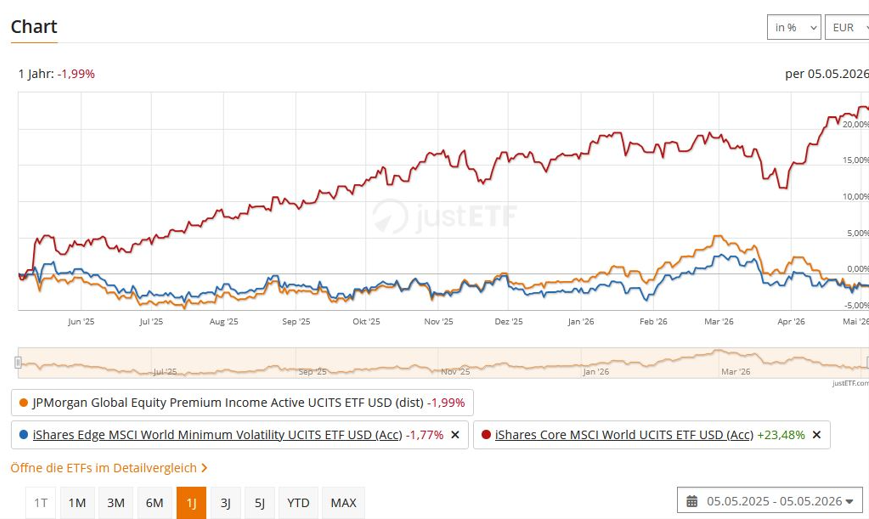
Task: Select the YTD time range
Action: click(298, 503)
